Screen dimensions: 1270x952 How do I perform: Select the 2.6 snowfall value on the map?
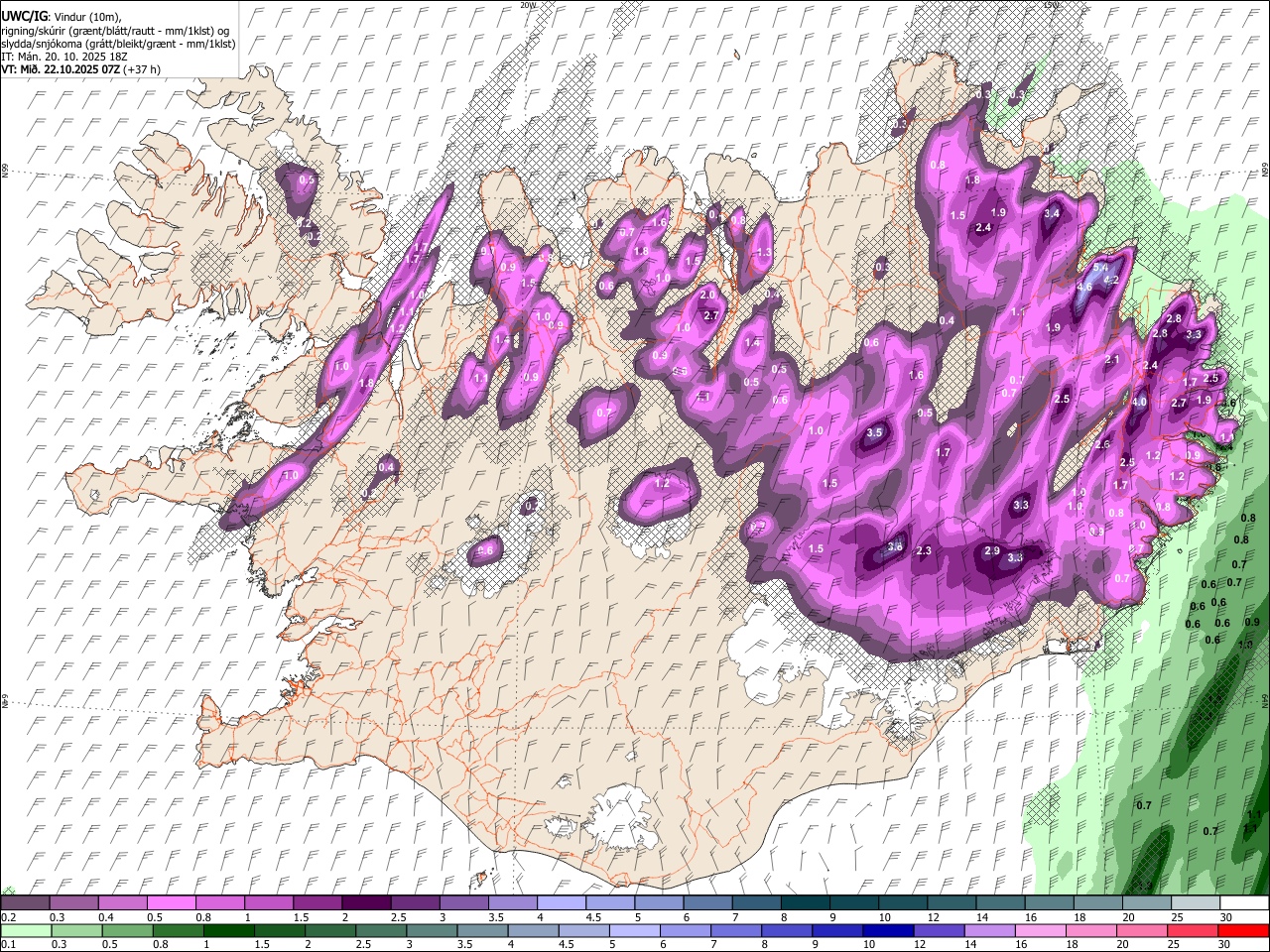click(x=1101, y=444)
